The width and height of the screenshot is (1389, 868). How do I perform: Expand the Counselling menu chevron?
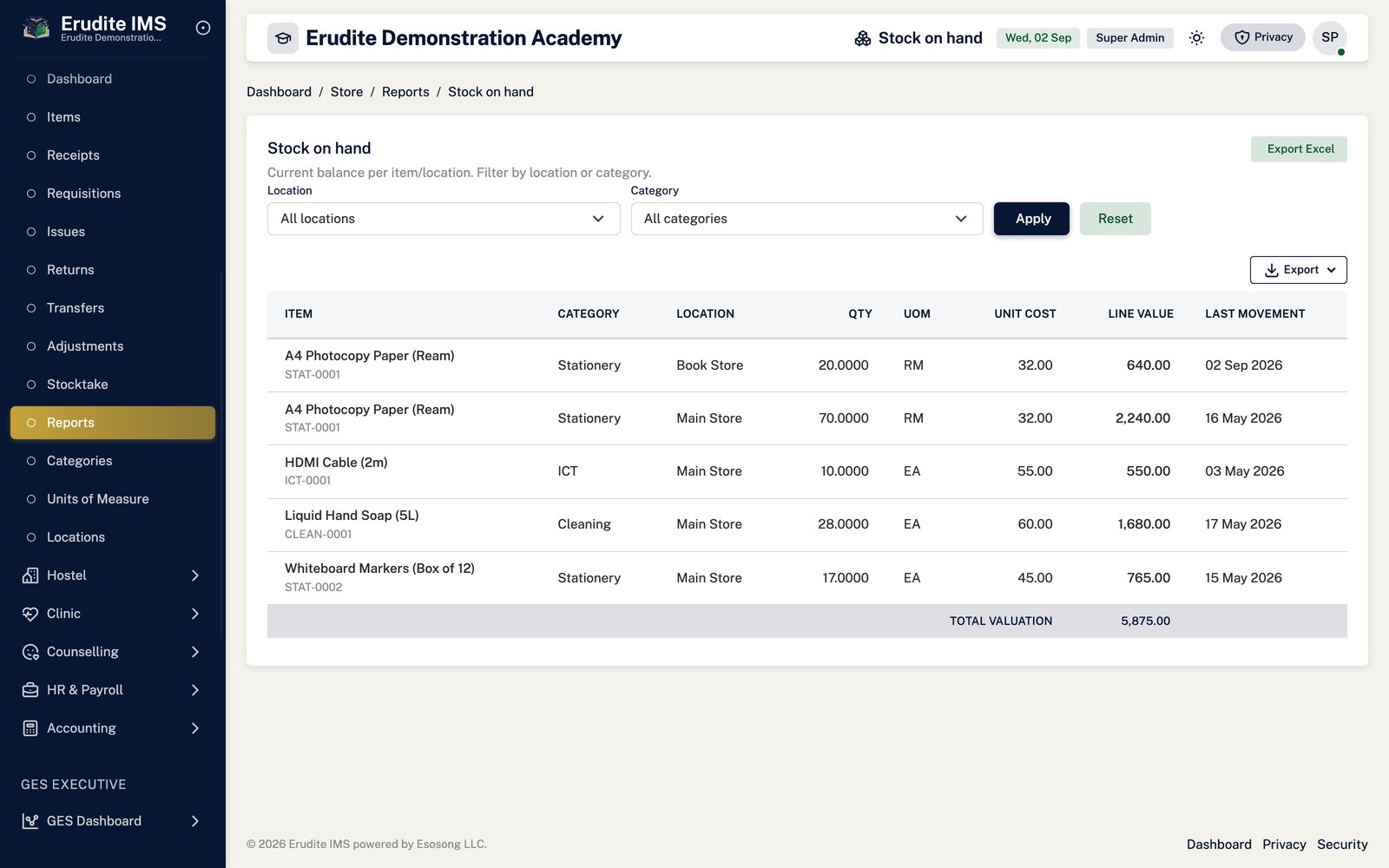tap(195, 652)
